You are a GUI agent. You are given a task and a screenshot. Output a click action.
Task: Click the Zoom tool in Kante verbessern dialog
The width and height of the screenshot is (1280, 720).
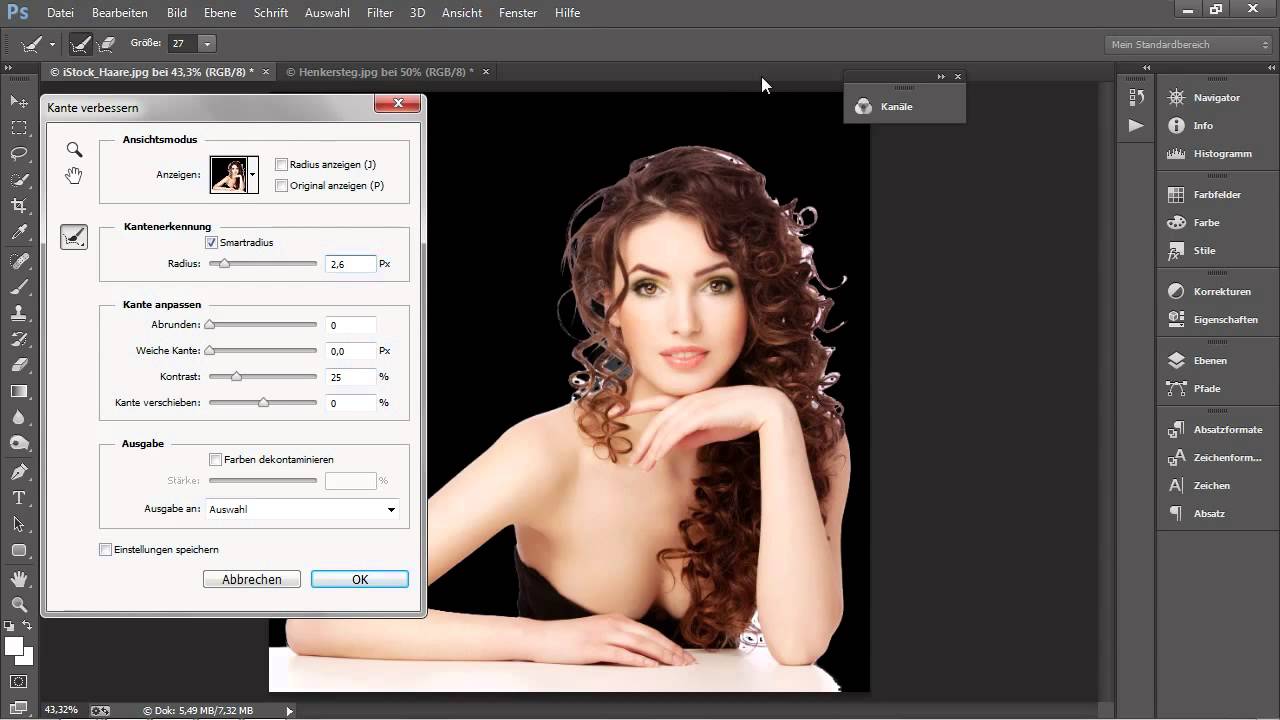(x=74, y=150)
